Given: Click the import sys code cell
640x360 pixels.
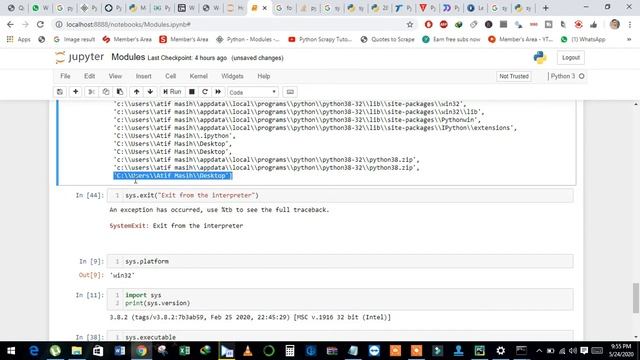Looking at the screenshot, I should [340, 299].
